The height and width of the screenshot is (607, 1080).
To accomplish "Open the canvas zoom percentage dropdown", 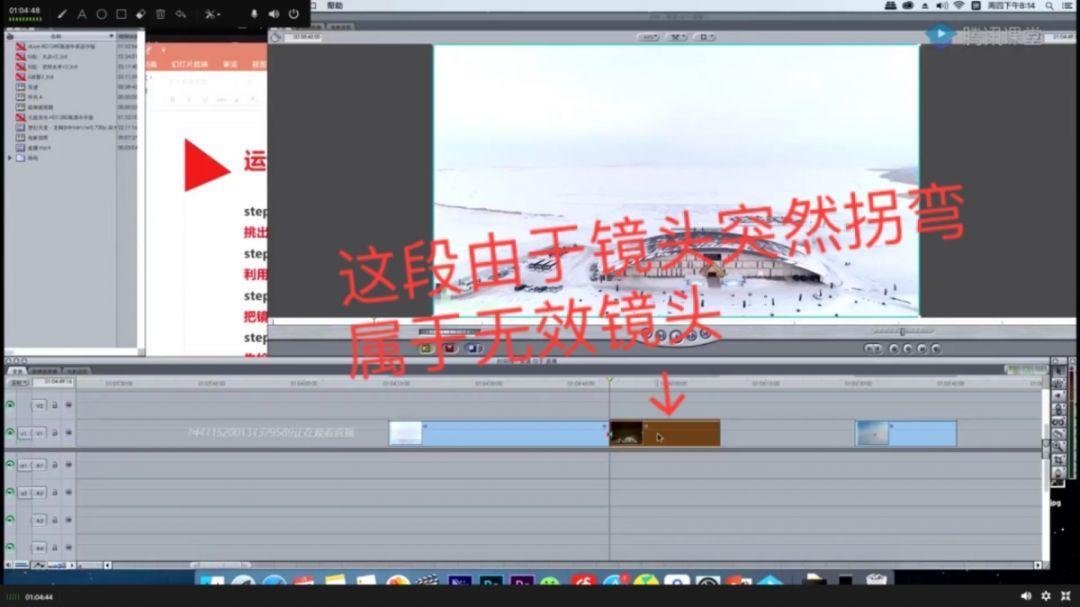I will coord(649,37).
